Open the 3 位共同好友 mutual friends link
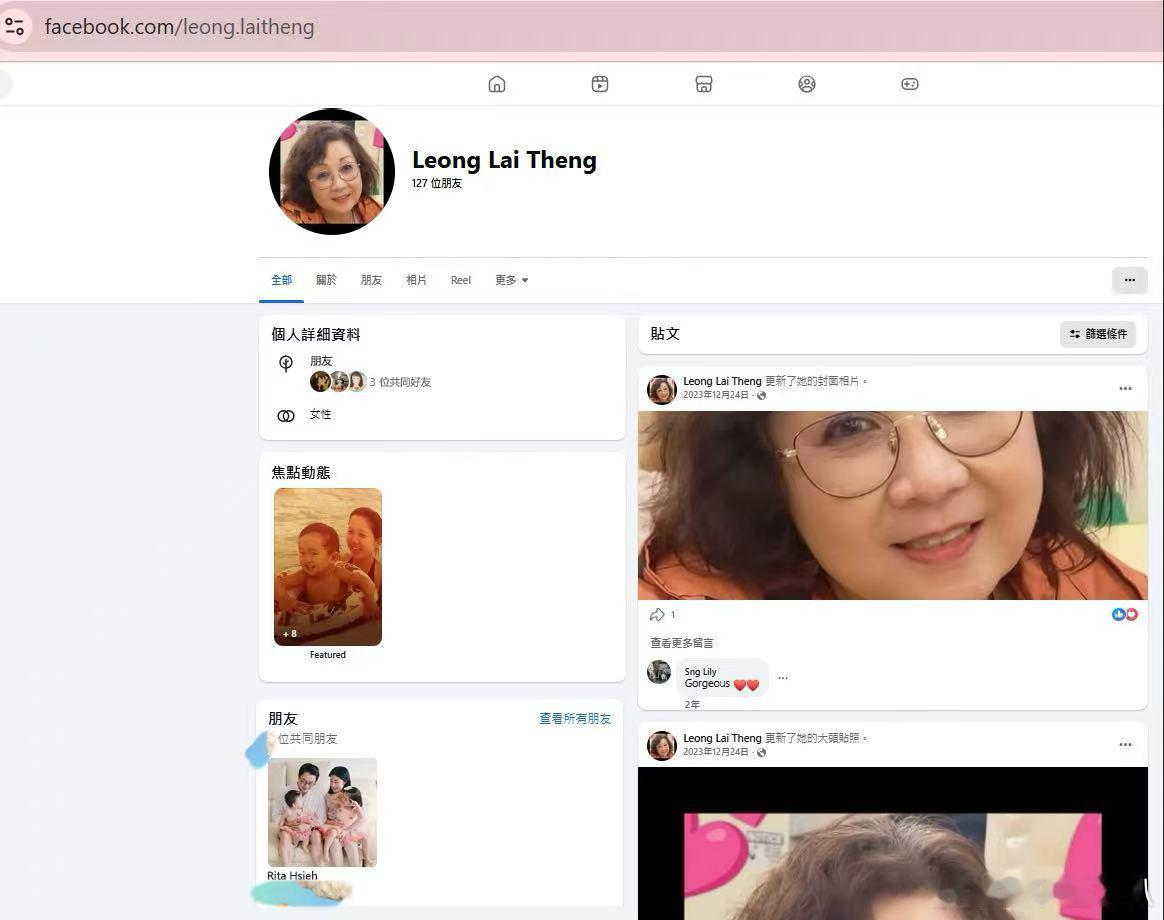The height and width of the screenshot is (920, 1164). tap(400, 382)
